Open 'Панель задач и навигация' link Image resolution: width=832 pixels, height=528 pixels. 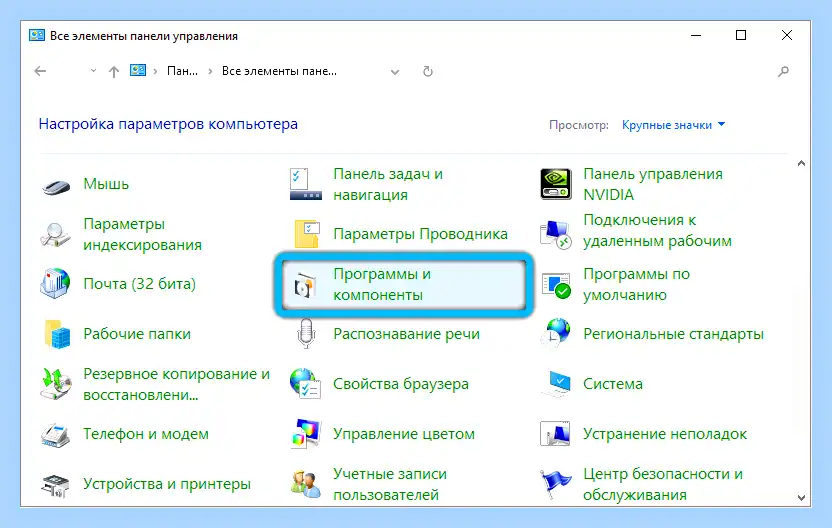[388, 184]
